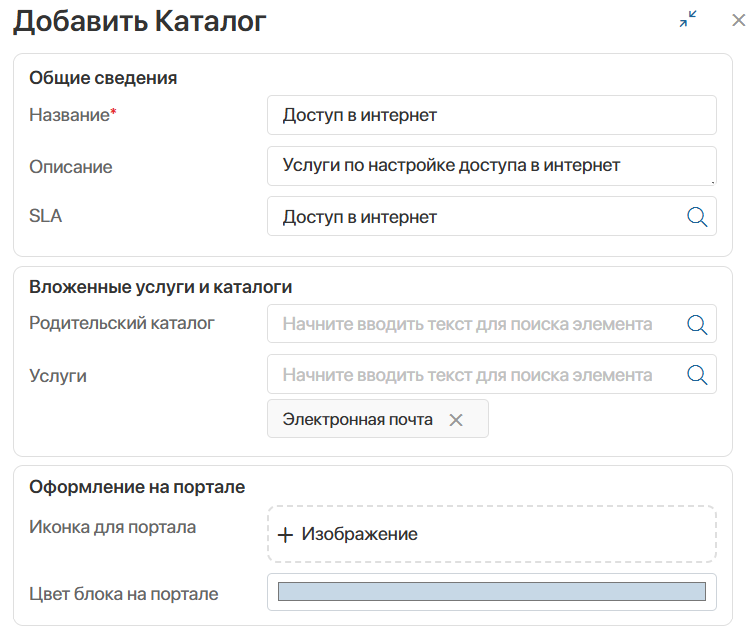
Task: Click the SLA field with Доступ в интернет
Action: click(492, 216)
